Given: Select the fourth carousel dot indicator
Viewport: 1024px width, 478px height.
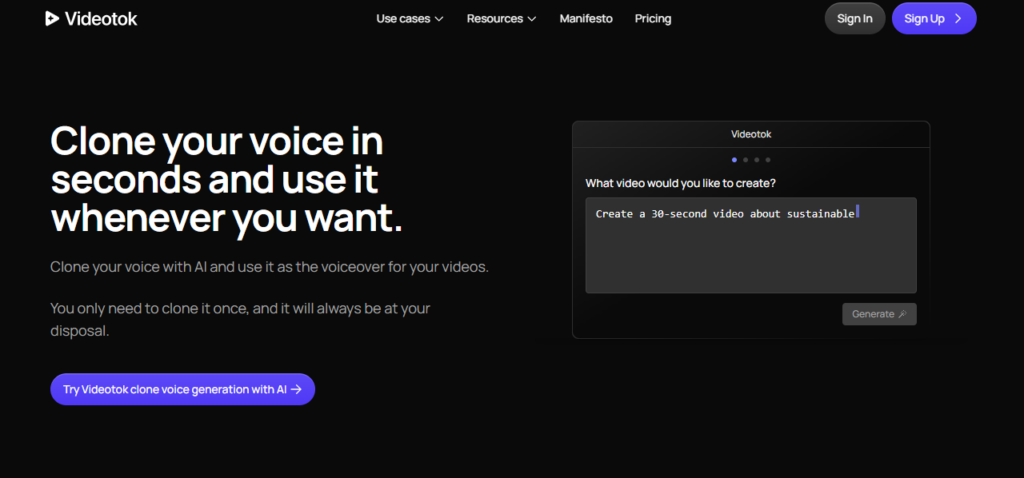Looking at the screenshot, I should coord(768,160).
